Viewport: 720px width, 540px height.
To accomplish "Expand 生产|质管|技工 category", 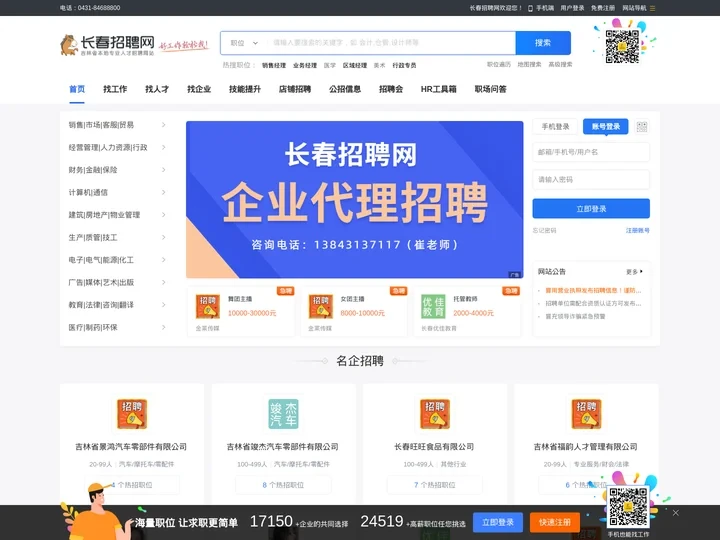I will coord(117,237).
